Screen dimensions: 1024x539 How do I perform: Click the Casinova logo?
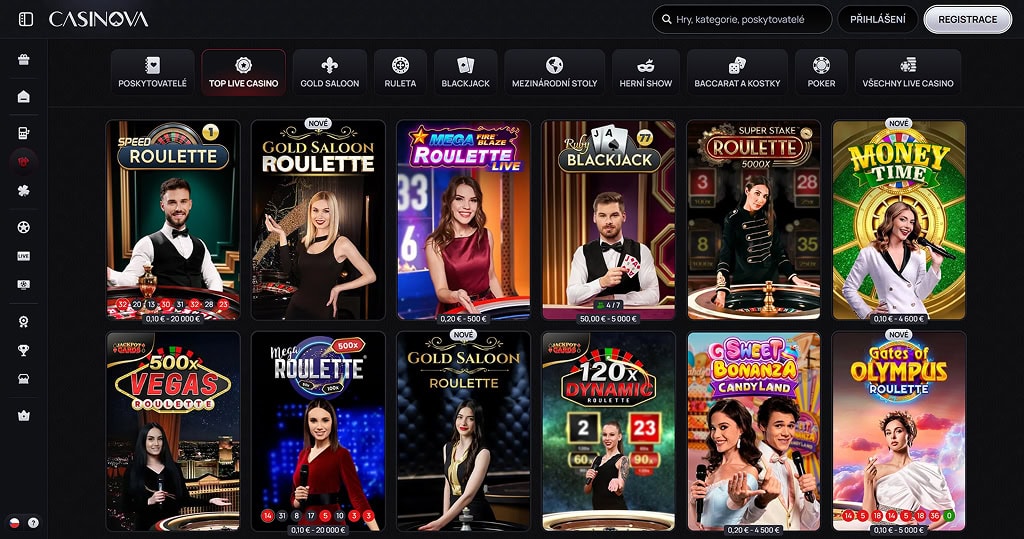pyautogui.click(x=99, y=20)
